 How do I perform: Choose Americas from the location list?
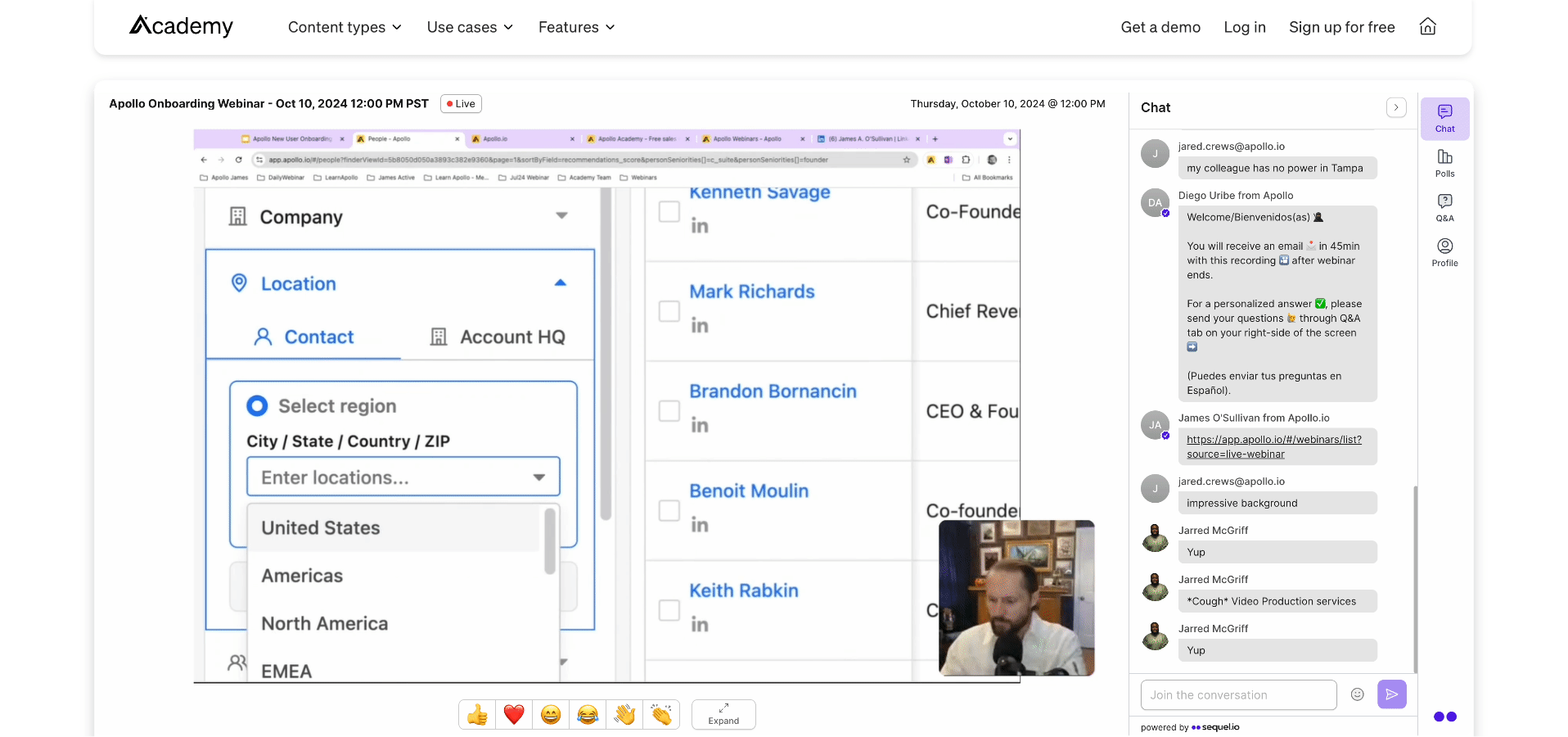tap(394, 576)
